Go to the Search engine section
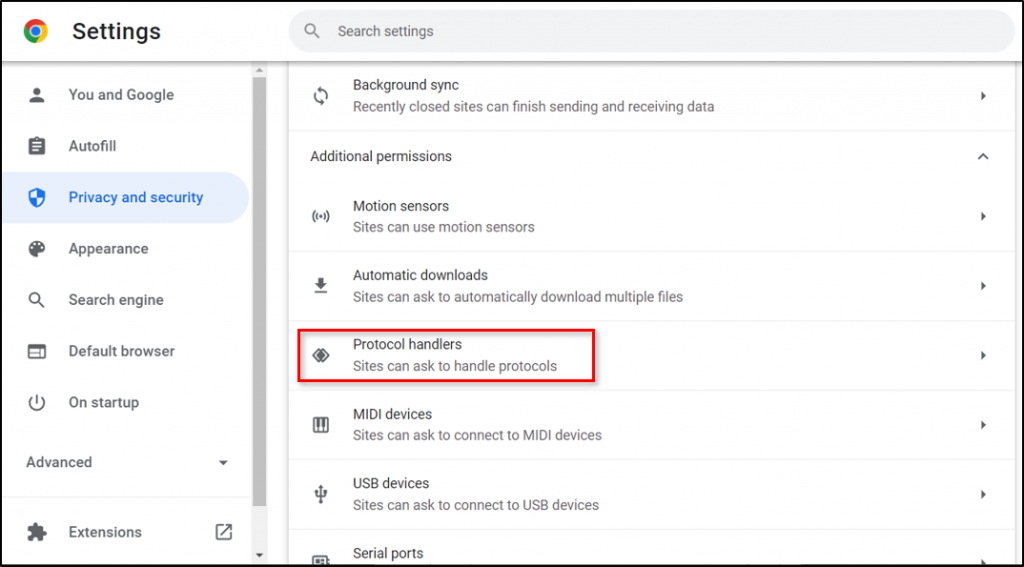Viewport: 1024px width, 567px height. point(116,300)
